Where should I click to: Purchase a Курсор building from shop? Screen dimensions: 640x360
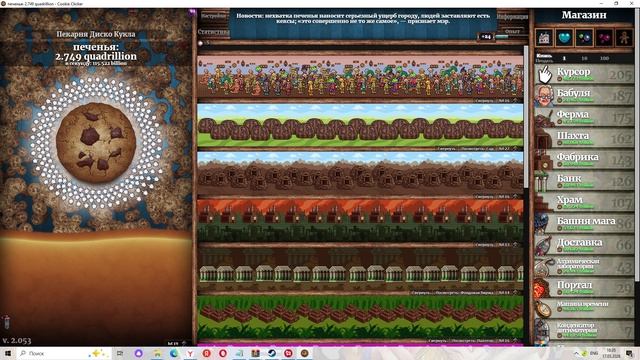tap(584, 74)
